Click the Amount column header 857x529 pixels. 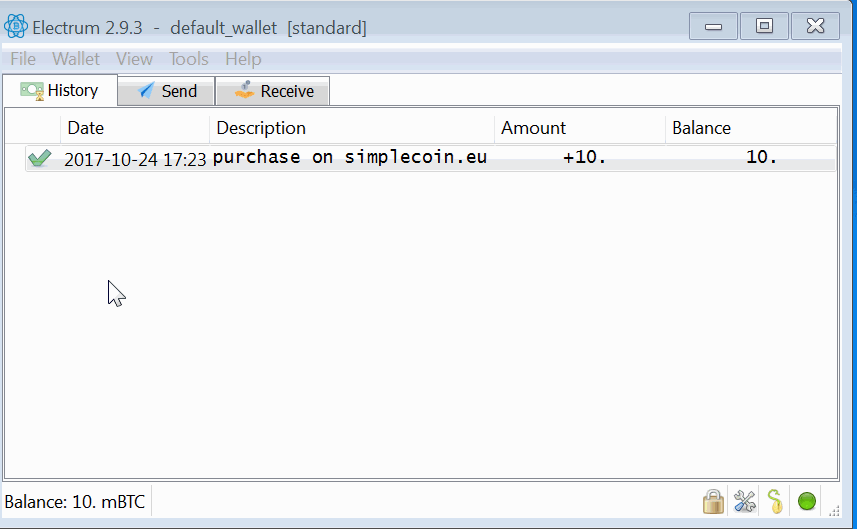533,128
